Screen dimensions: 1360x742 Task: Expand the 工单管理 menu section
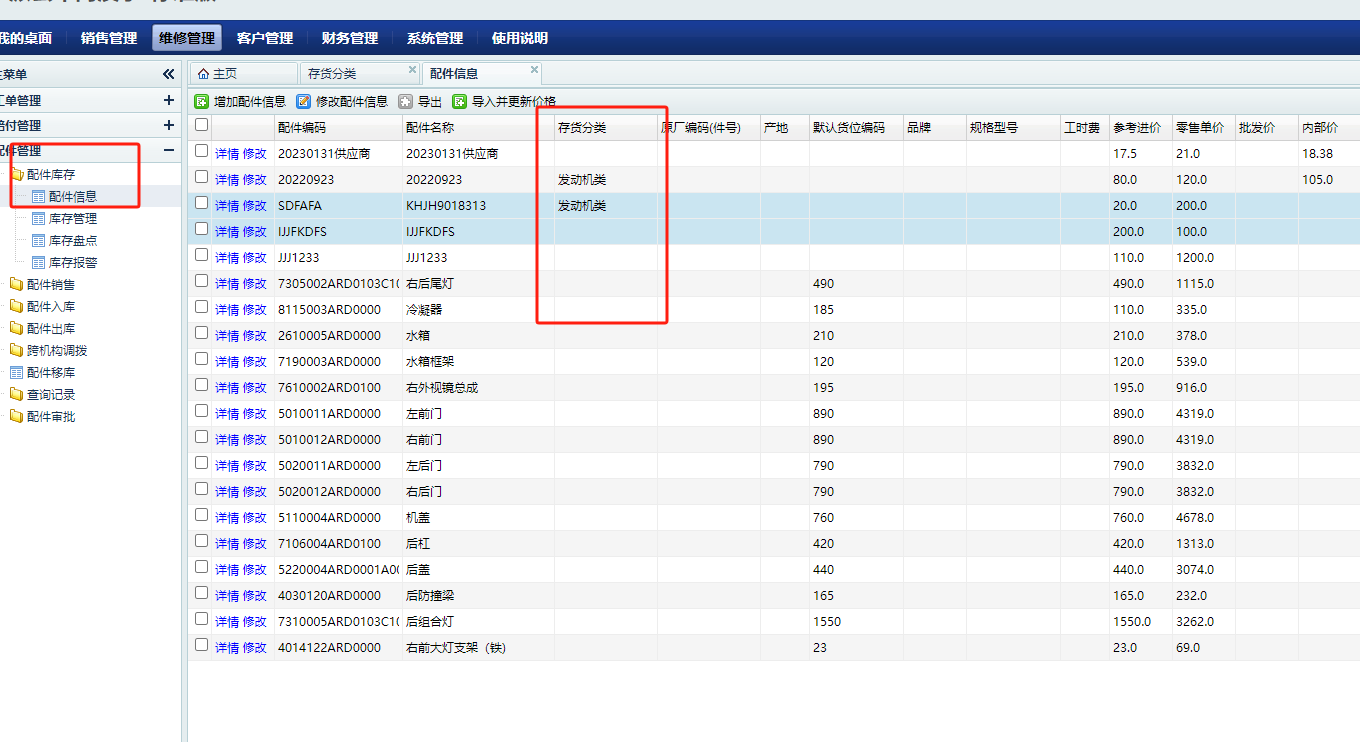pyautogui.click(x=168, y=100)
